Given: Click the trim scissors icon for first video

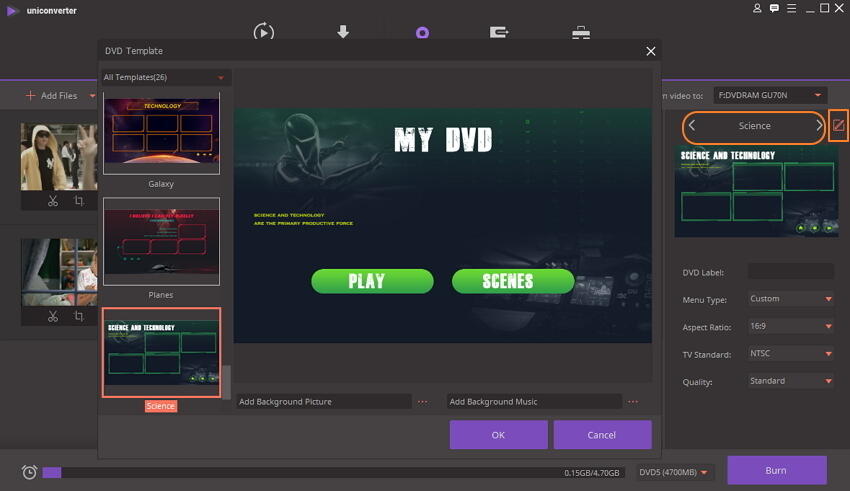Looking at the screenshot, I should pyautogui.click(x=53, y=201).
